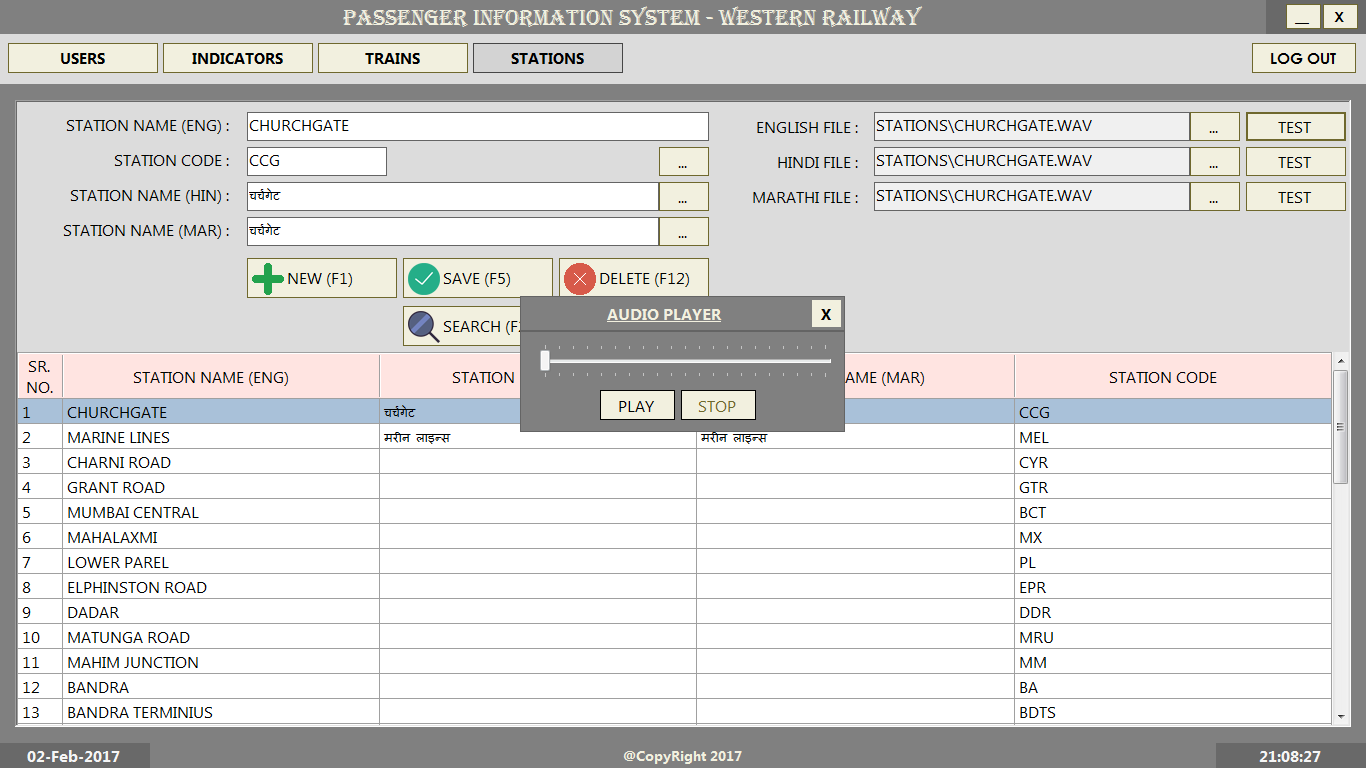
Task: Stop audio in the Audio Player
Action: [x=717, y=406]
